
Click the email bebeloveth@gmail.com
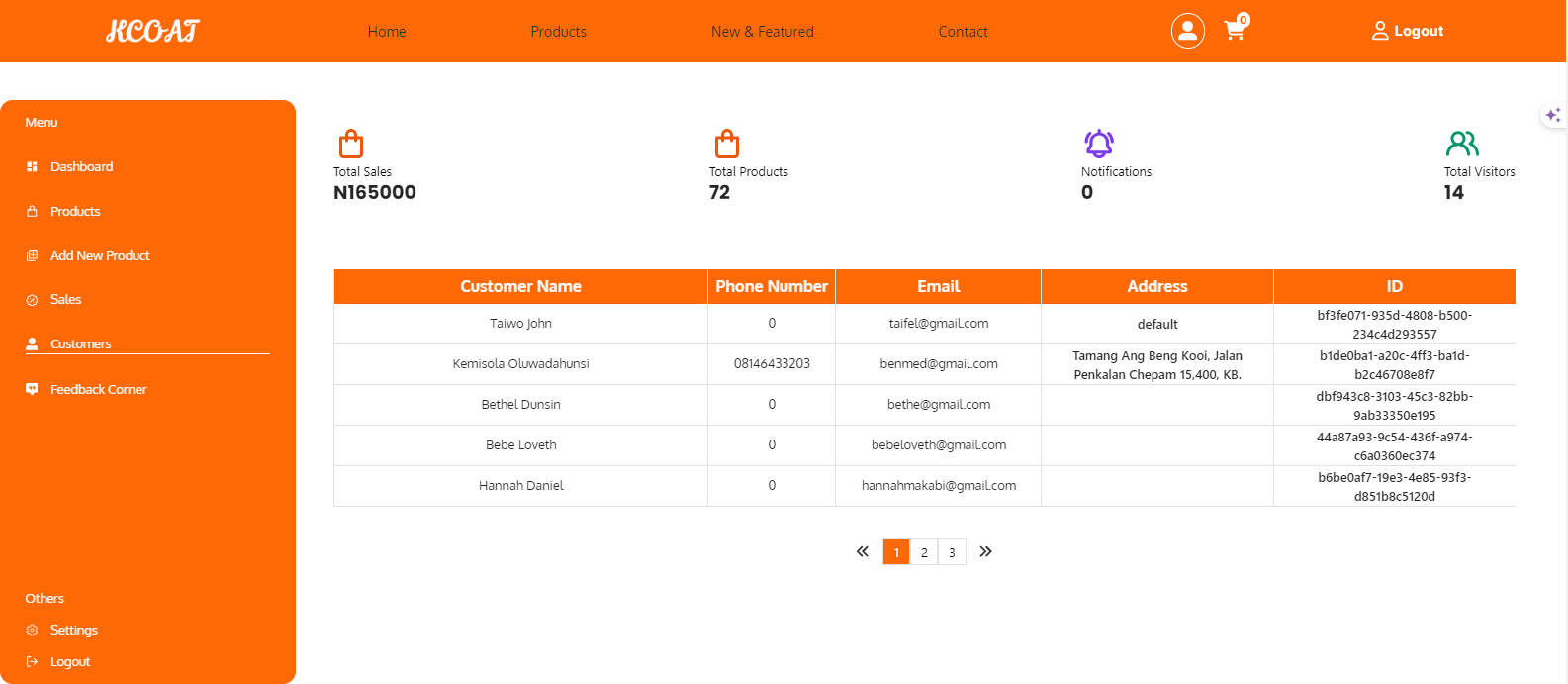[x=939, y=445]
